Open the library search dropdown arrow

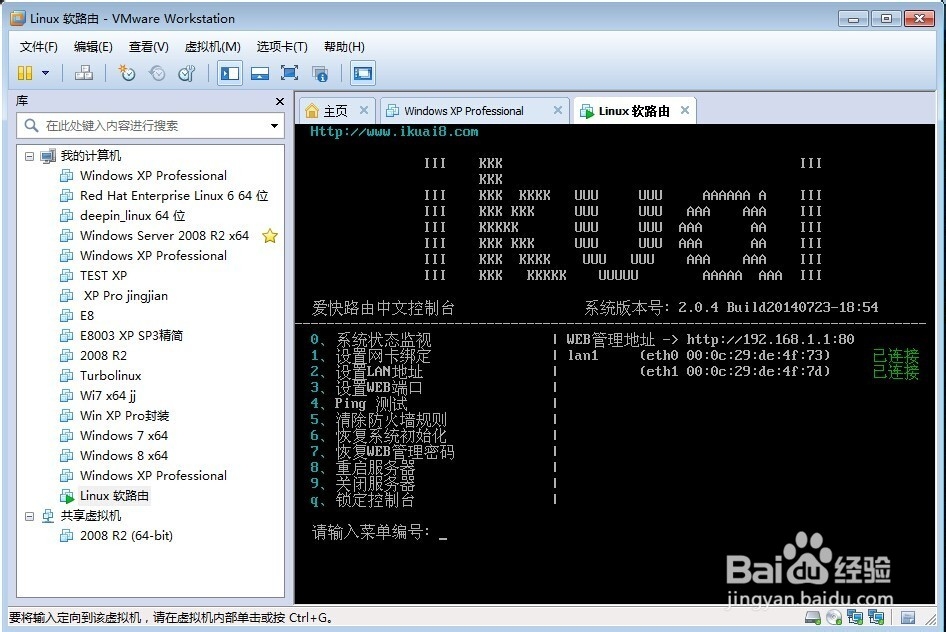pyautogui.click(x=275, y=125)
